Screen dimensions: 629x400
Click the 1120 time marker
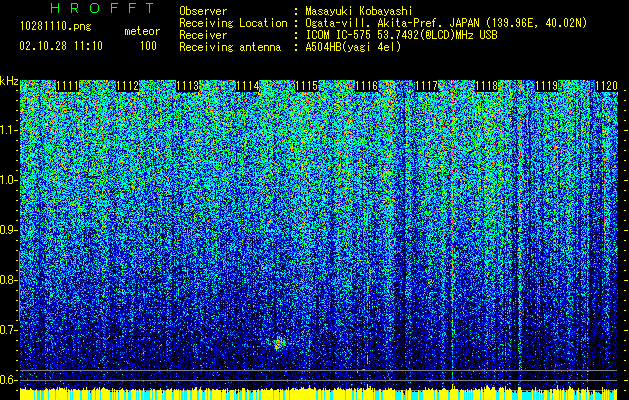coord(606,86)
